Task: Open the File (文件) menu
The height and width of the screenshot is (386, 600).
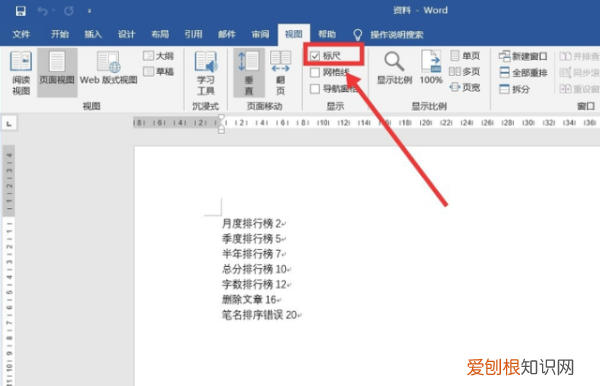Action: [x=21, y=34]
